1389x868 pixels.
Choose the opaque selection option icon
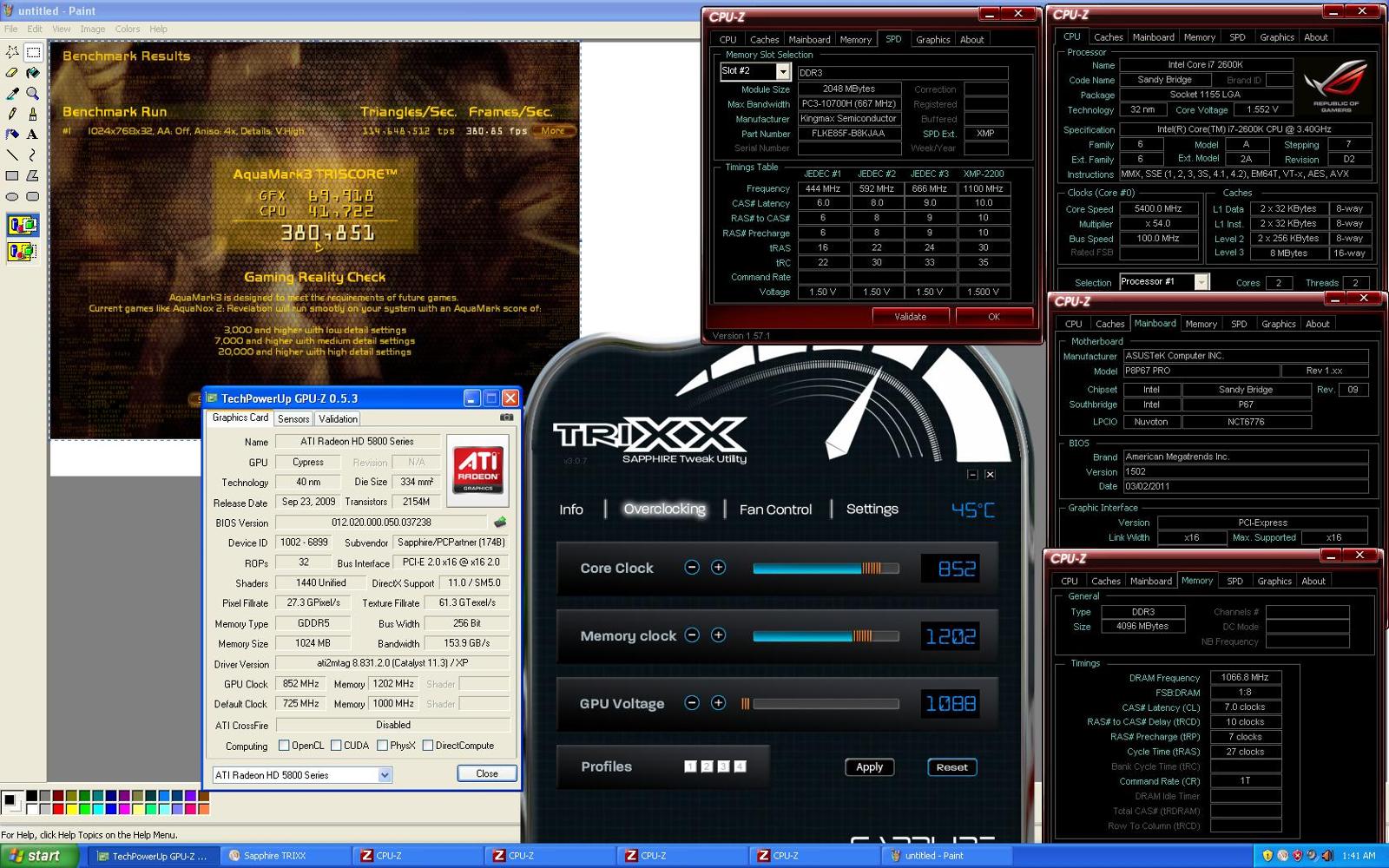[22, 226]
